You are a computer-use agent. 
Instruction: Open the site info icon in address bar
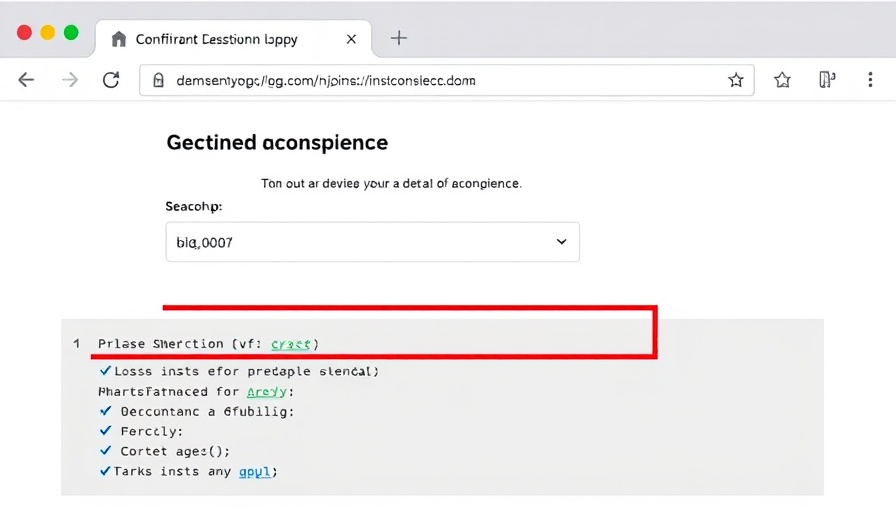coord(157,80)
